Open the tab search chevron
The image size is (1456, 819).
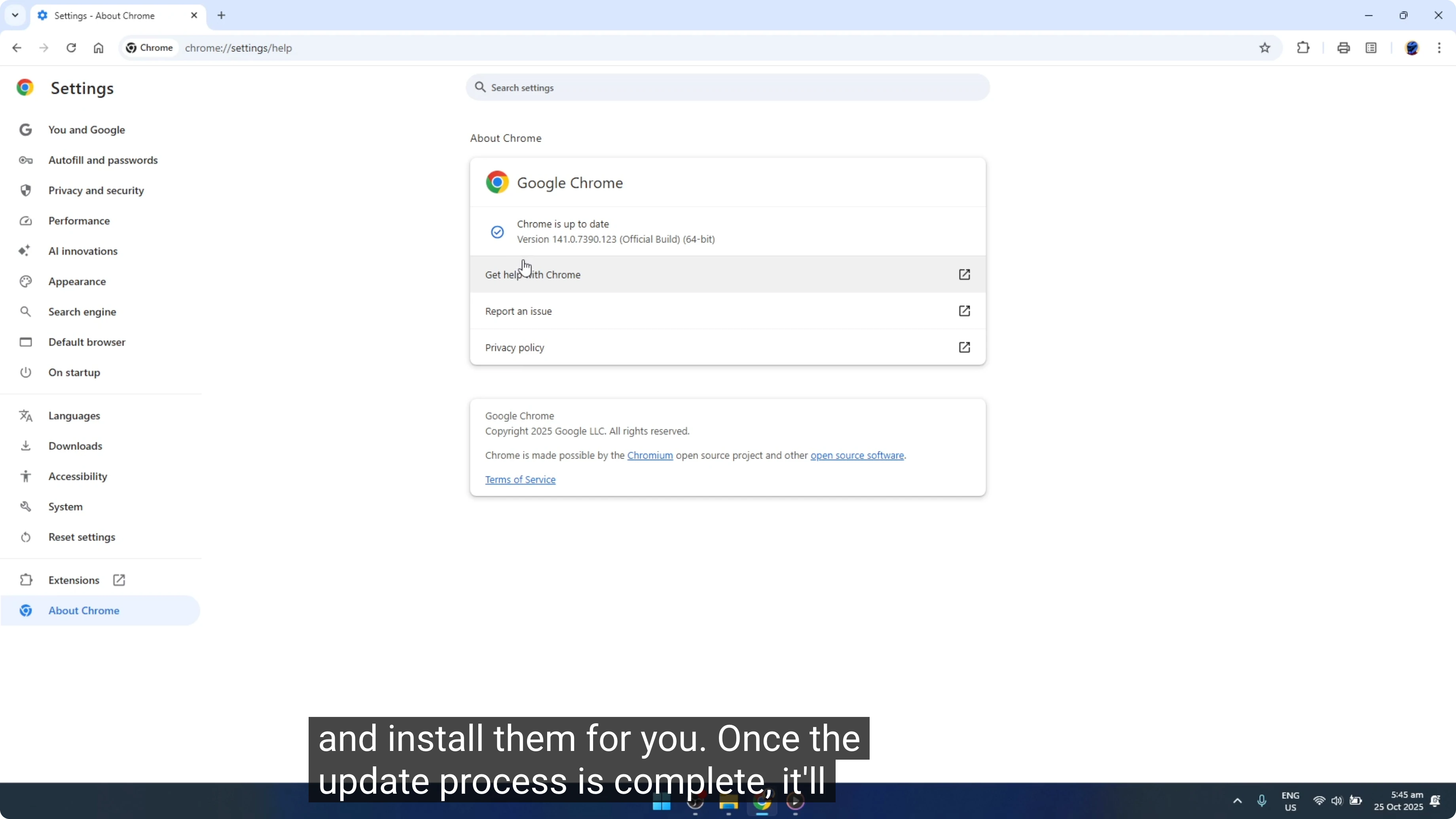pos(15,15)
